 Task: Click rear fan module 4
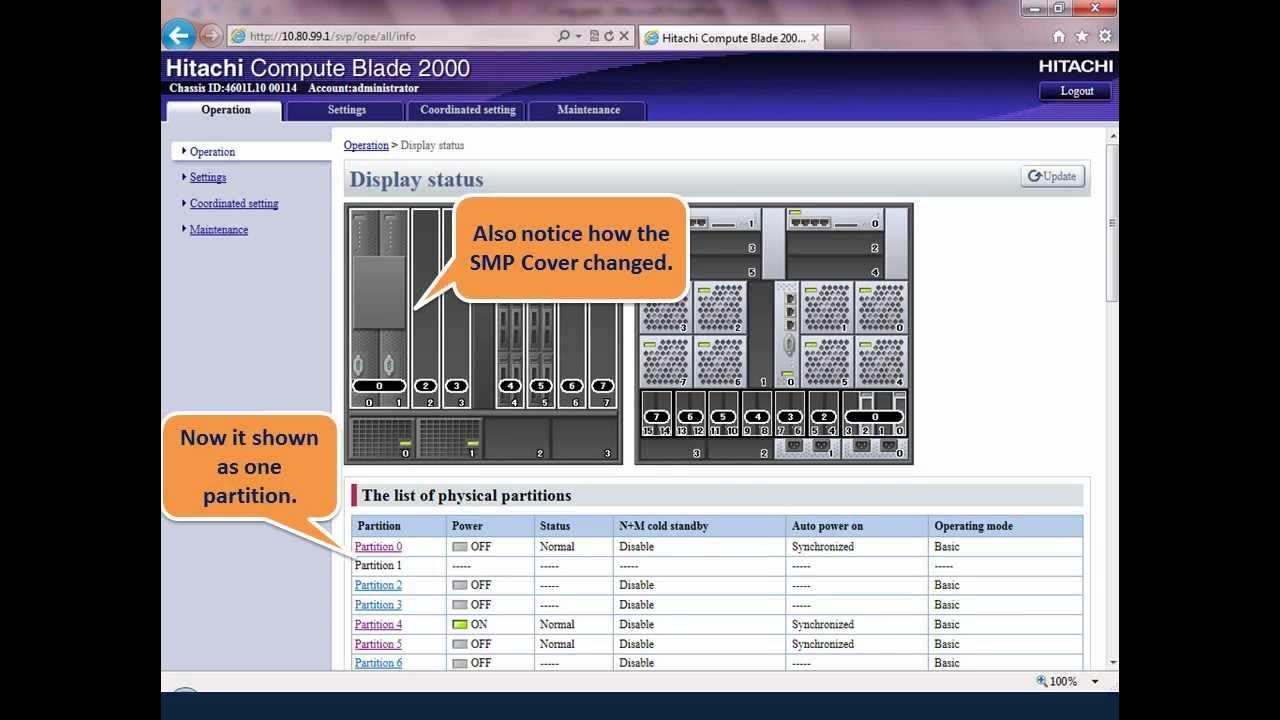click(x=881, y=361)
